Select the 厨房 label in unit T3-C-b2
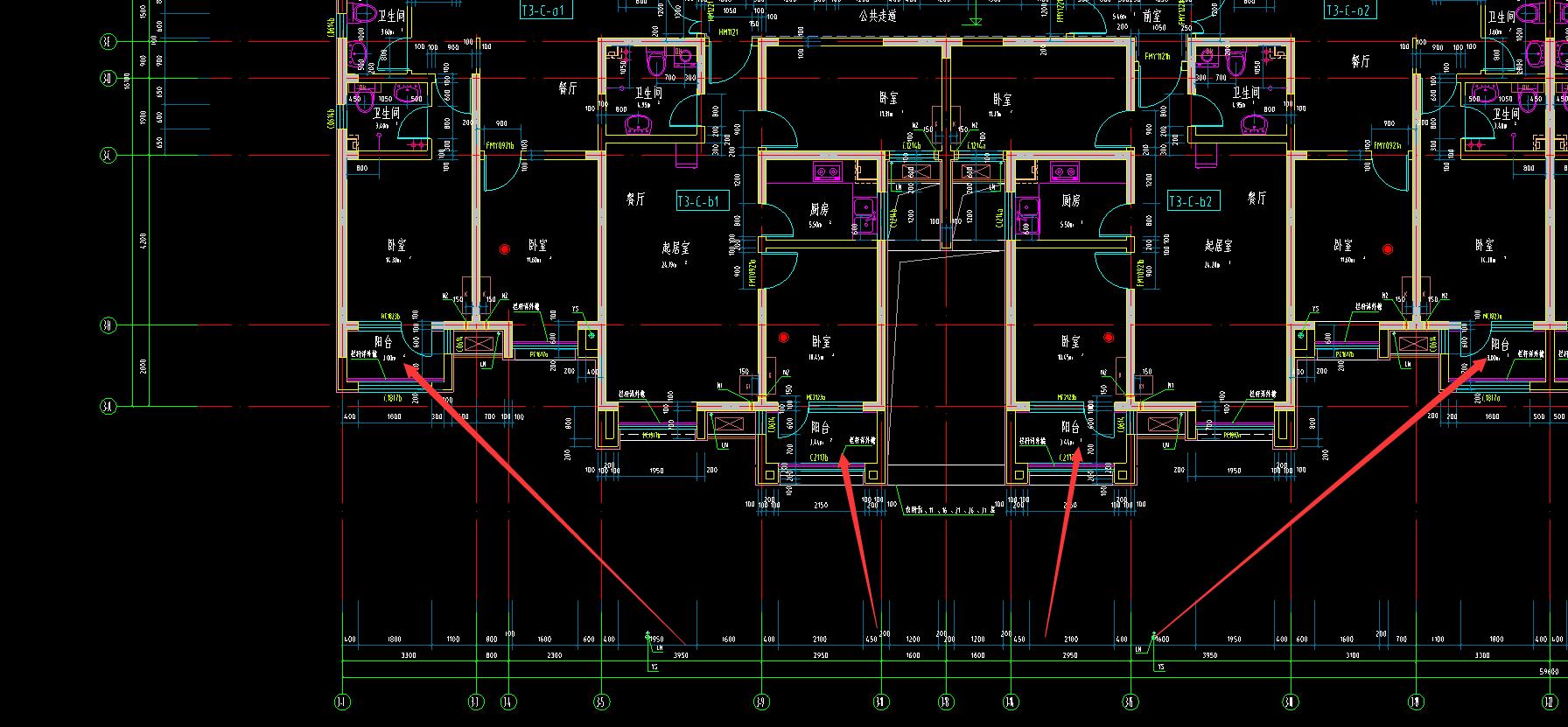The width and height of the screenshot is (1568, 727). coord(1071,200)
